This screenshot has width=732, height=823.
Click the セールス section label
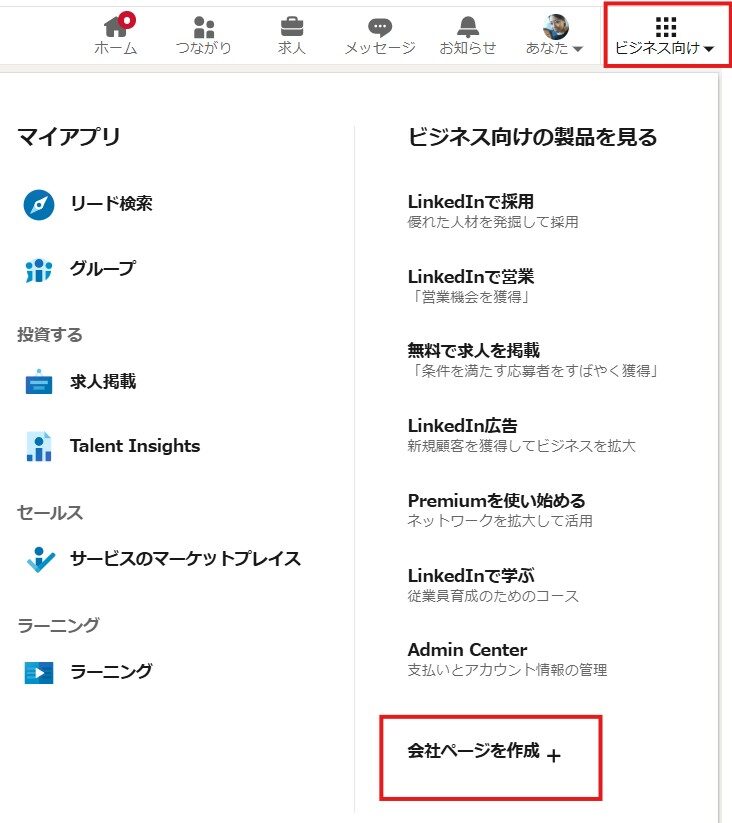coord(50,513)
